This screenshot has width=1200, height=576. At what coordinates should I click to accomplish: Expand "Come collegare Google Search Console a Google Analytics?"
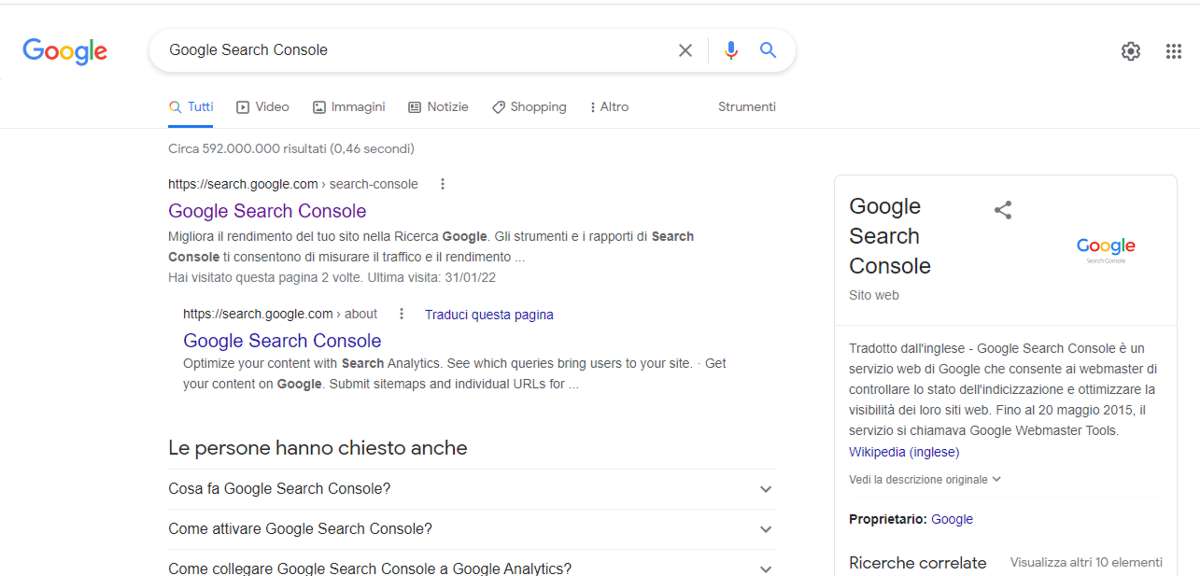[472, 566]
